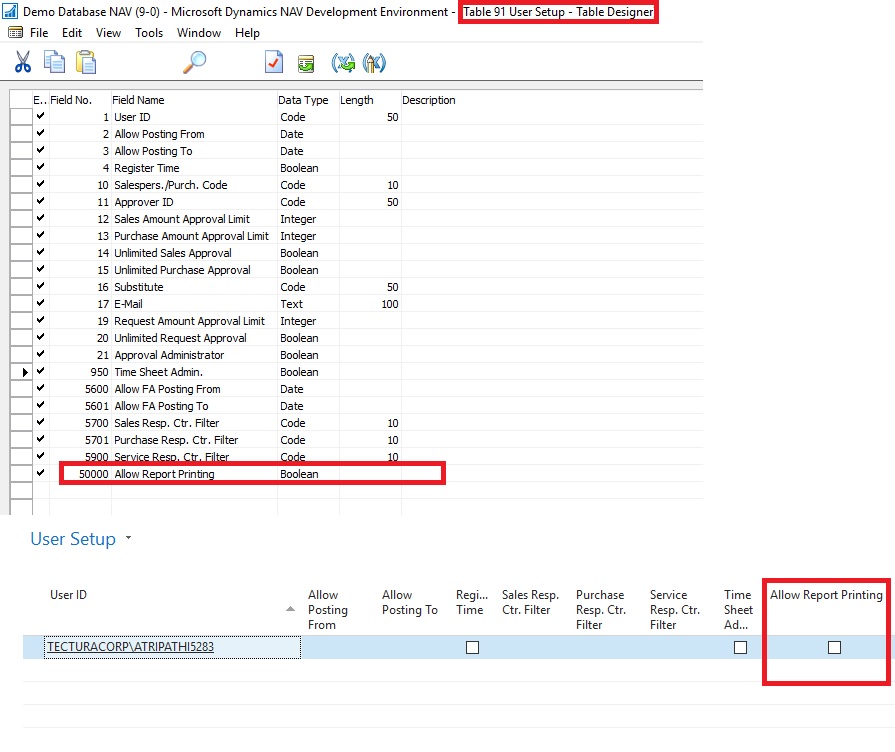The height and width of the screenshot is (752, 895).
Task: Click the E-Mail field's Data Type cell
Action: pyautogui.click(x=308, y=304)
